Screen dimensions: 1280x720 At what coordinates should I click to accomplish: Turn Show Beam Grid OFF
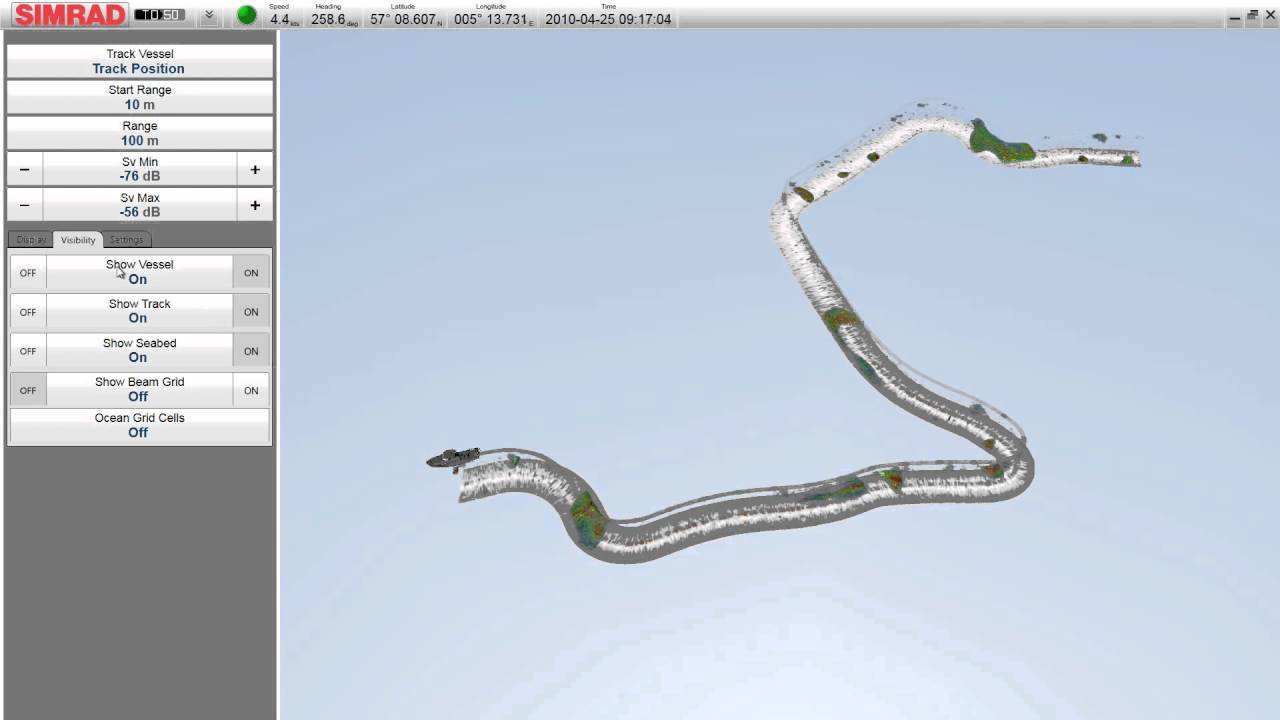coord(28,389)
